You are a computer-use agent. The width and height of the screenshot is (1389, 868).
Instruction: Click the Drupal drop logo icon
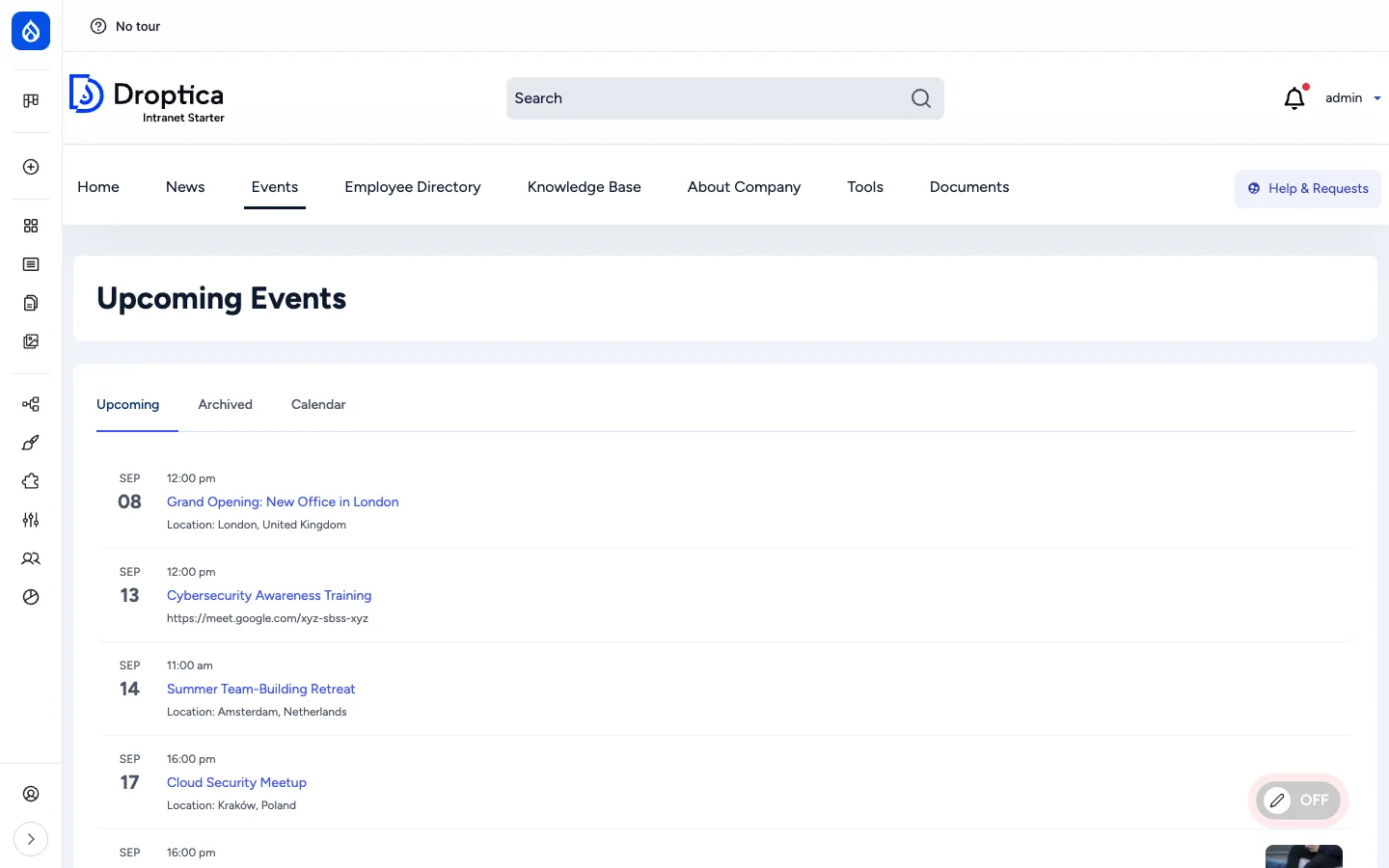click(31, 31)
